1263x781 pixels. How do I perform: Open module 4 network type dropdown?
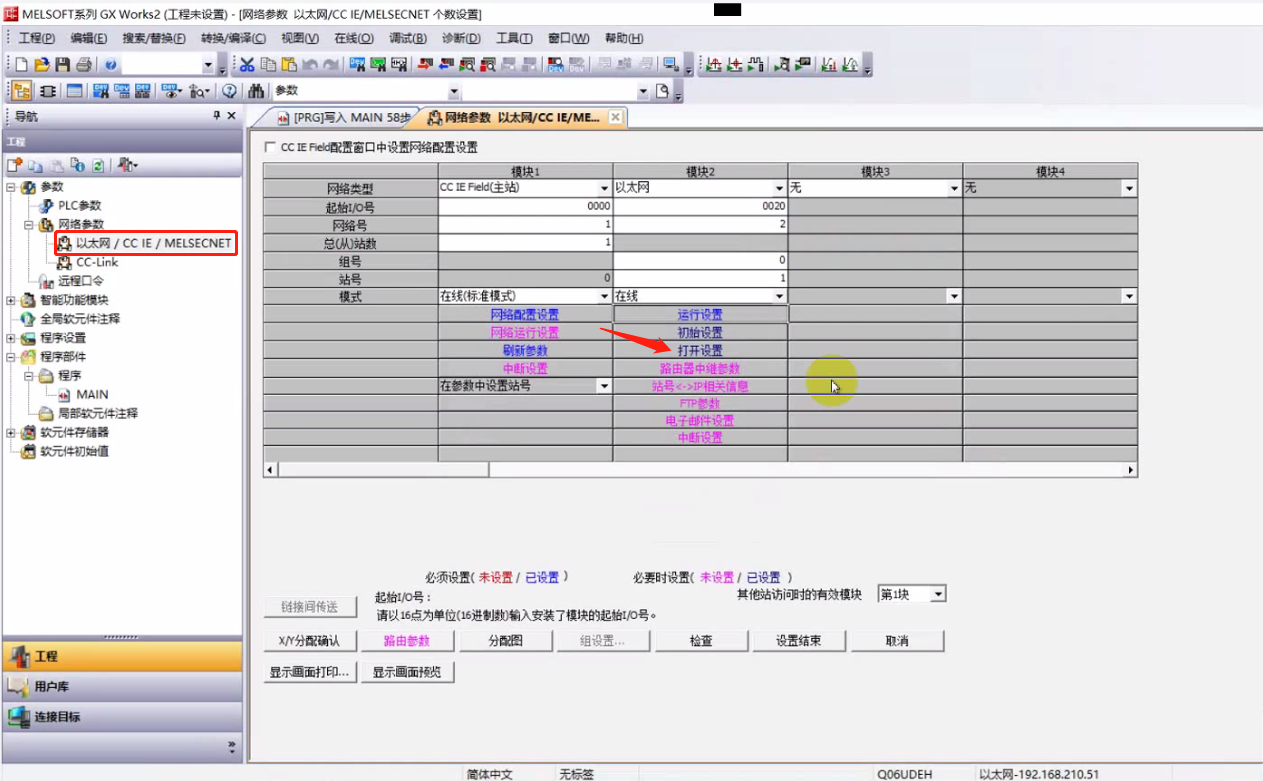1129,188
